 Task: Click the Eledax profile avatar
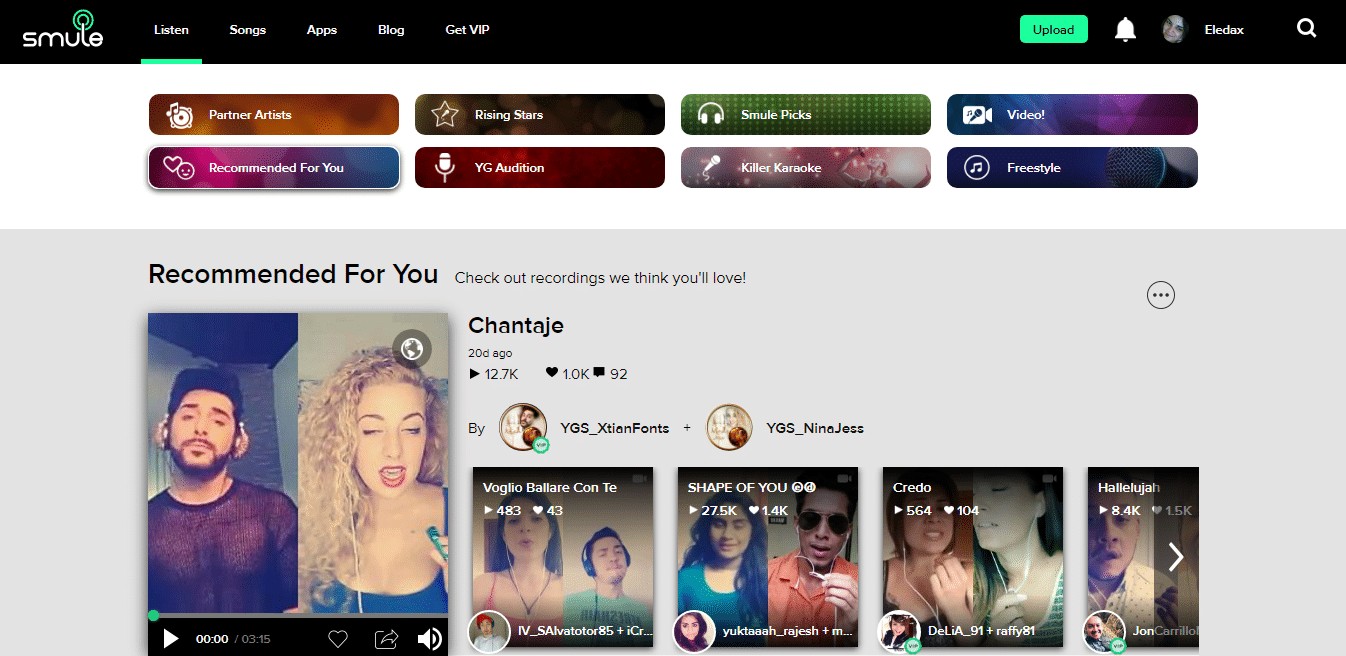pos(1174,30)
